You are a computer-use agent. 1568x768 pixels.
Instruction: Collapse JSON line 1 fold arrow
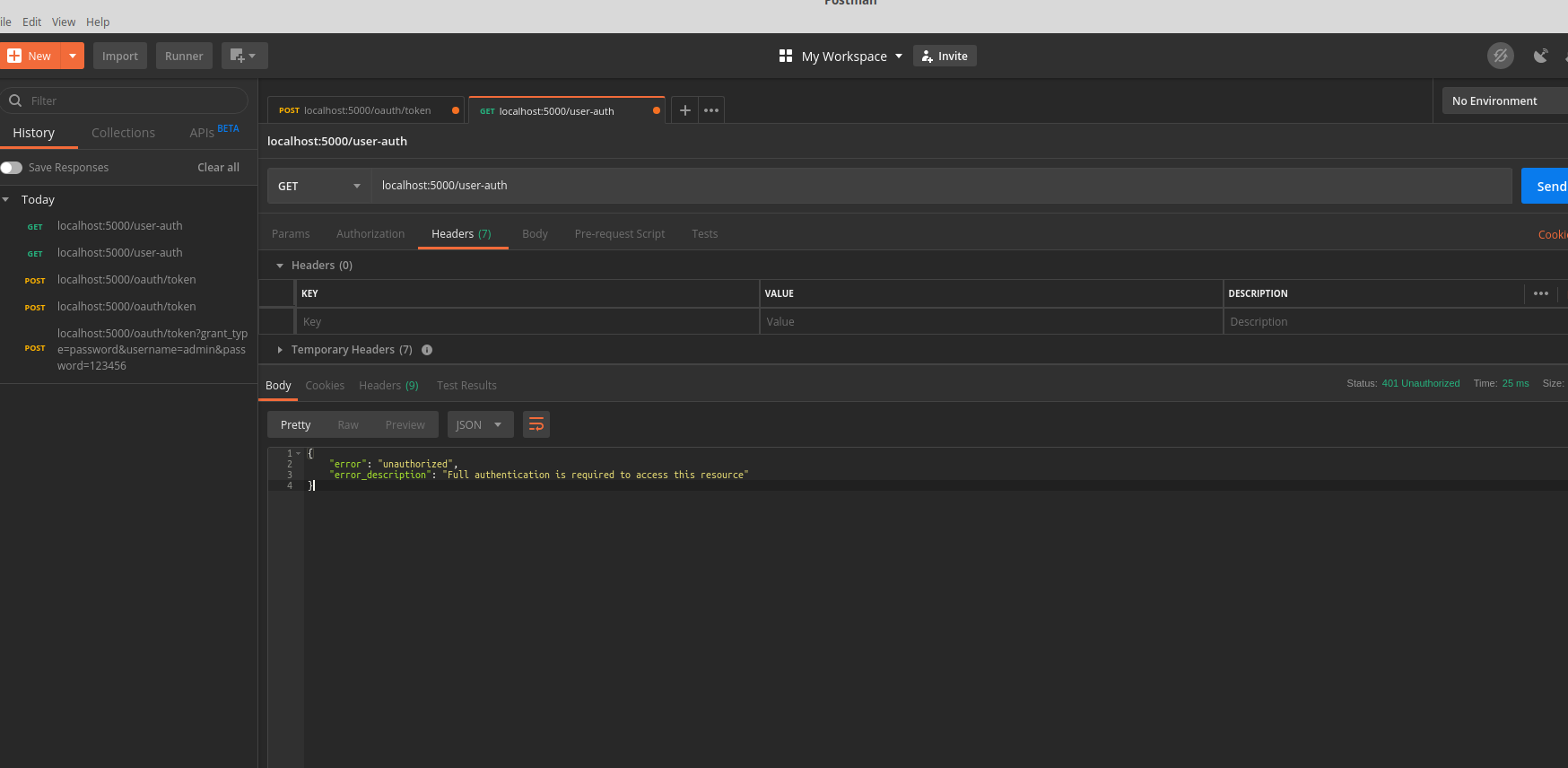(298, 454)
